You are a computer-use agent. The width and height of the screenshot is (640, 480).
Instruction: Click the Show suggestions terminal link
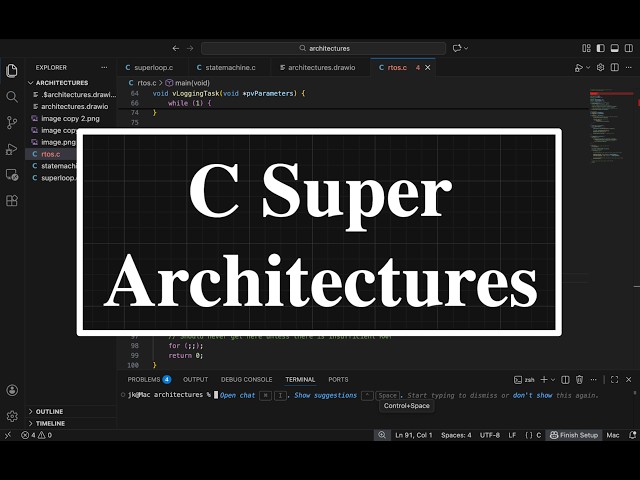coord(325,395)
